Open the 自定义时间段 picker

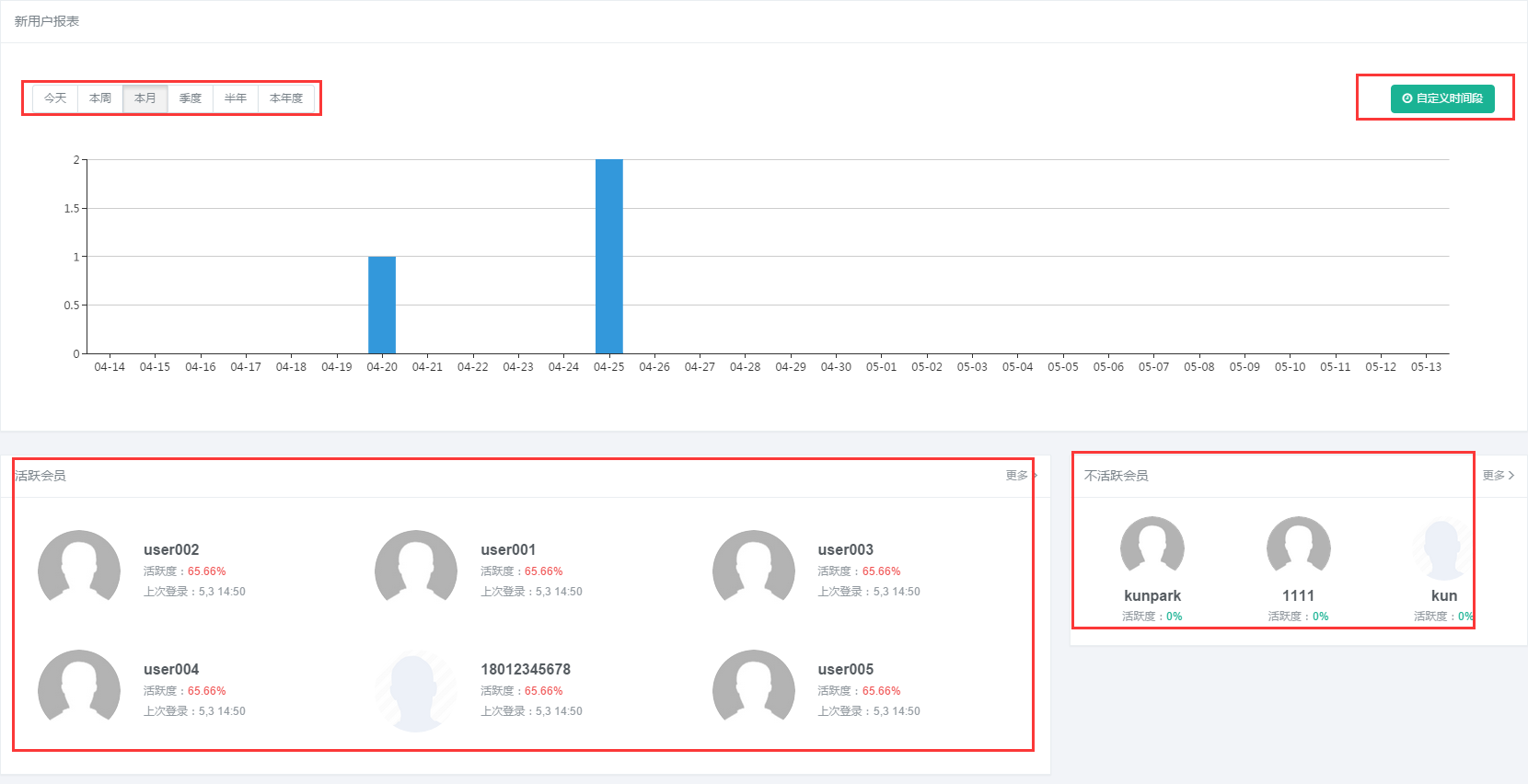pos(1442,98)
